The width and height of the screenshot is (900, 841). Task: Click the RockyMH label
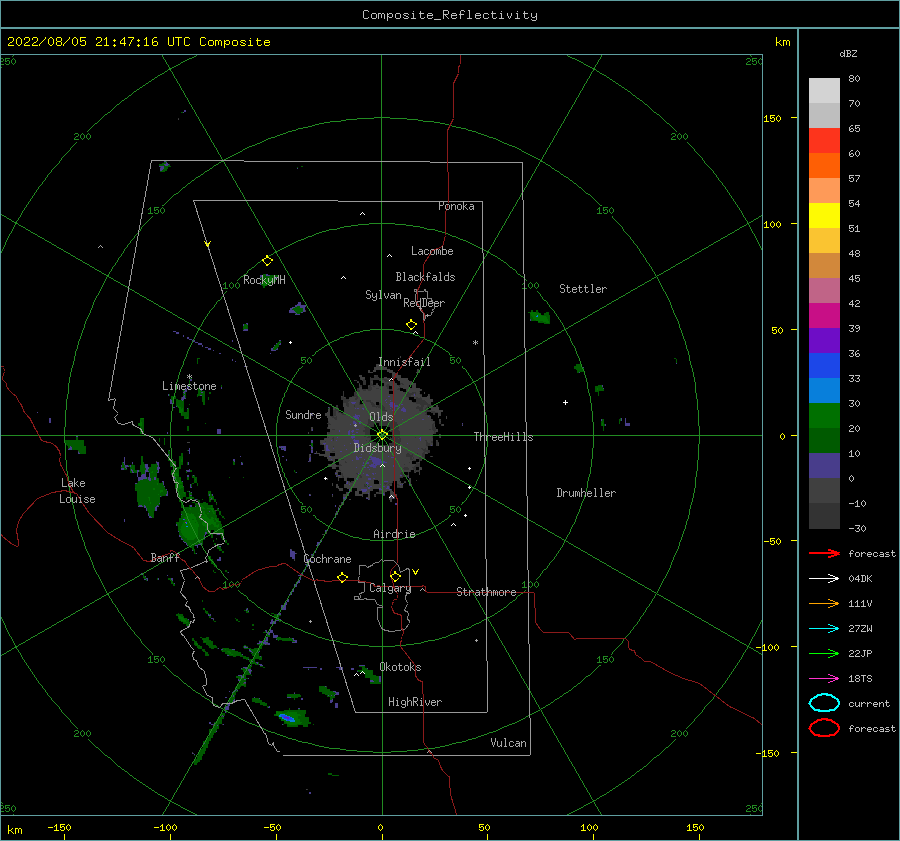pos(264,280)
